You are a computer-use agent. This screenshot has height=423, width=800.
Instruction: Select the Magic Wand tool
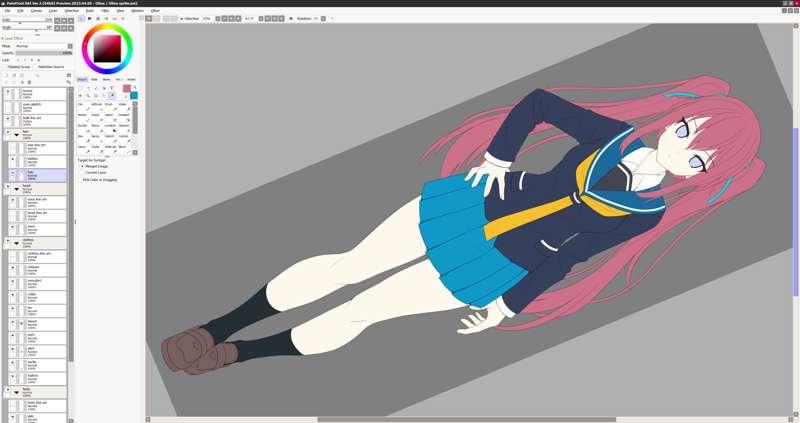tap(96, 88)
